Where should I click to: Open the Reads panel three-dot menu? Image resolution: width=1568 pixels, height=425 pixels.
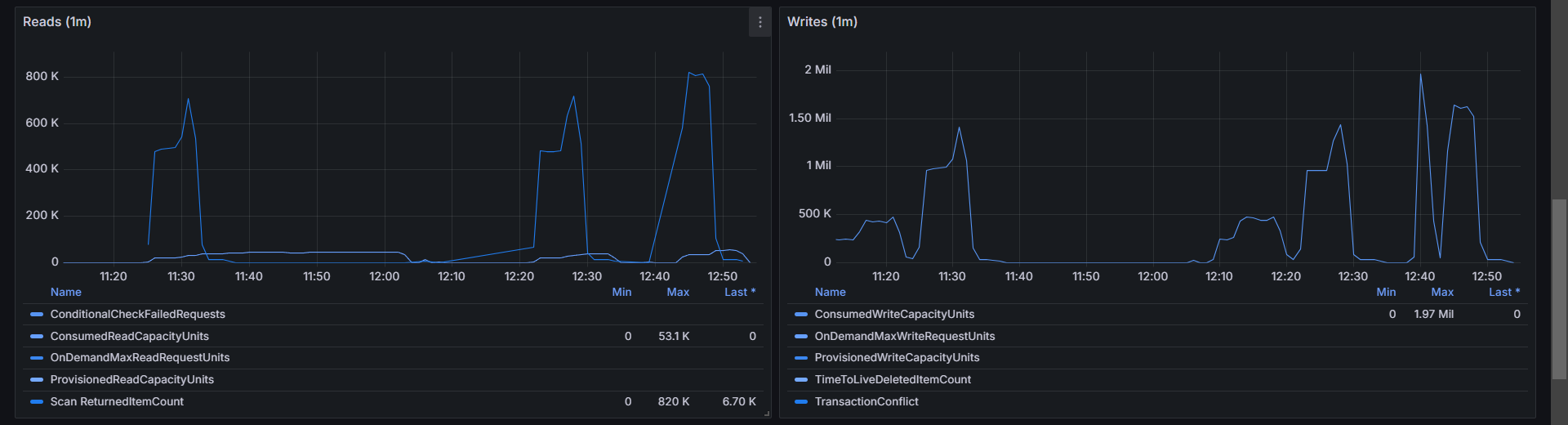click(x=759, y=22)
